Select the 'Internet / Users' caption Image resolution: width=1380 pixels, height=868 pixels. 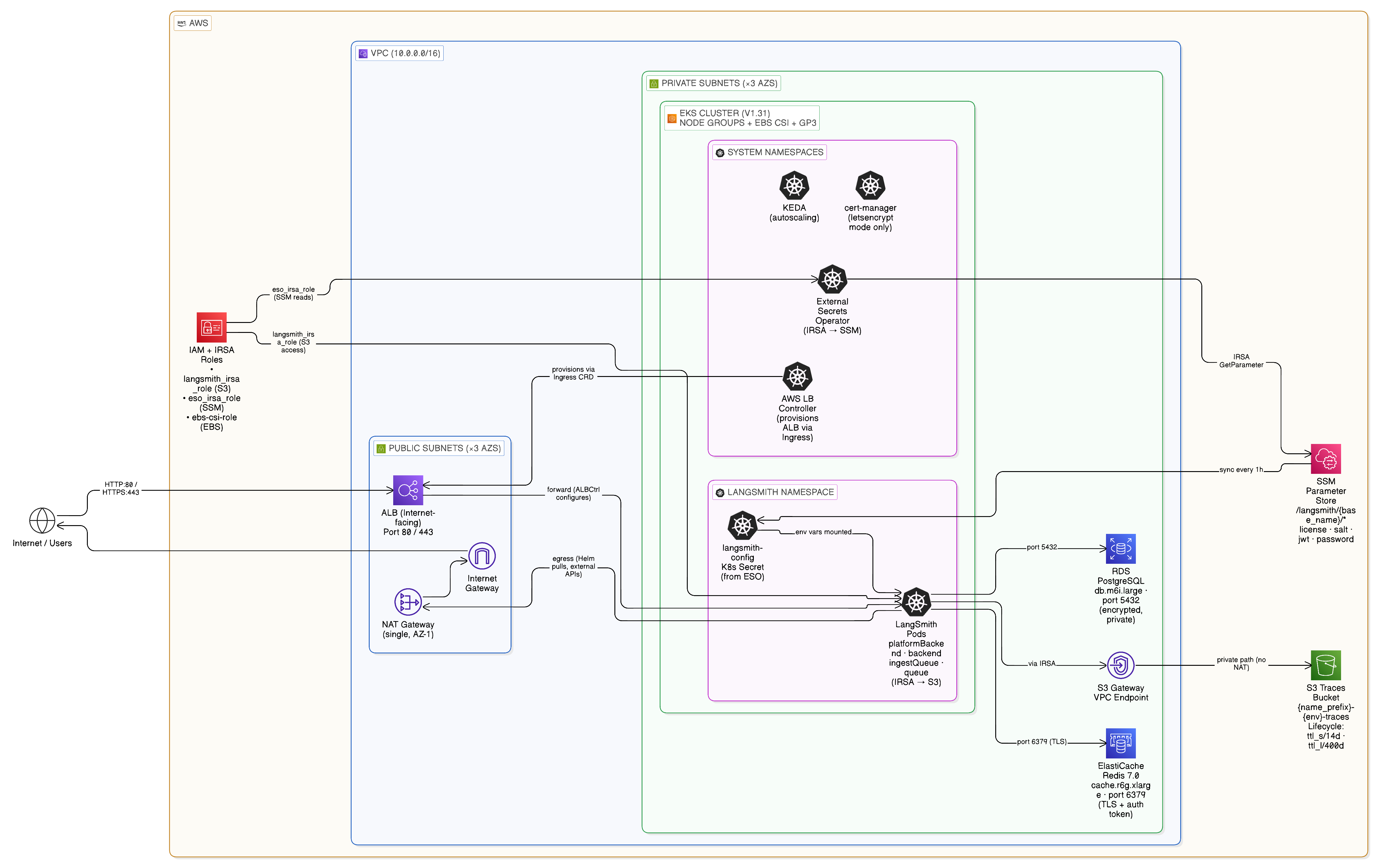43,544
